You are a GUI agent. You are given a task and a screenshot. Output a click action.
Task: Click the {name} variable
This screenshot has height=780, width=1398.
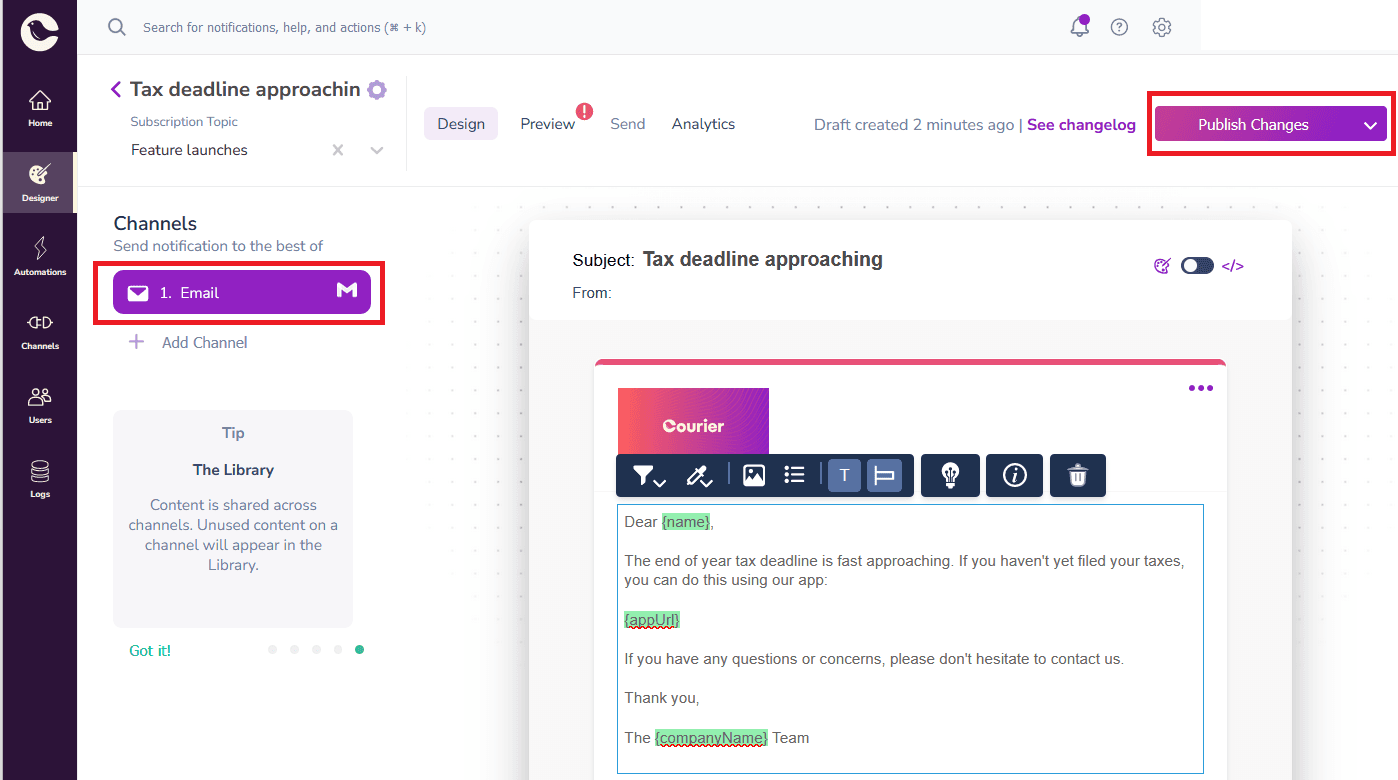[686, 522]
